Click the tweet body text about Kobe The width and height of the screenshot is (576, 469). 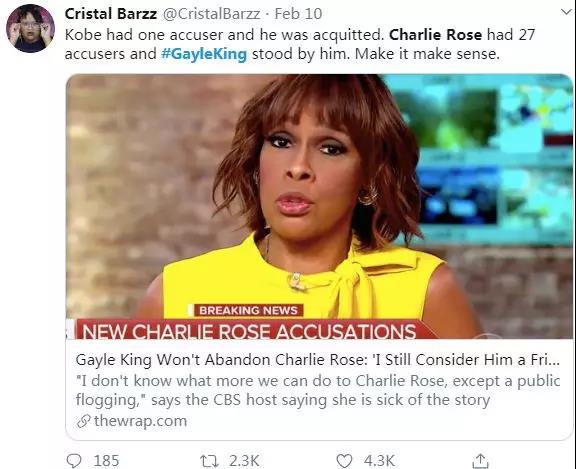point(300,44)
